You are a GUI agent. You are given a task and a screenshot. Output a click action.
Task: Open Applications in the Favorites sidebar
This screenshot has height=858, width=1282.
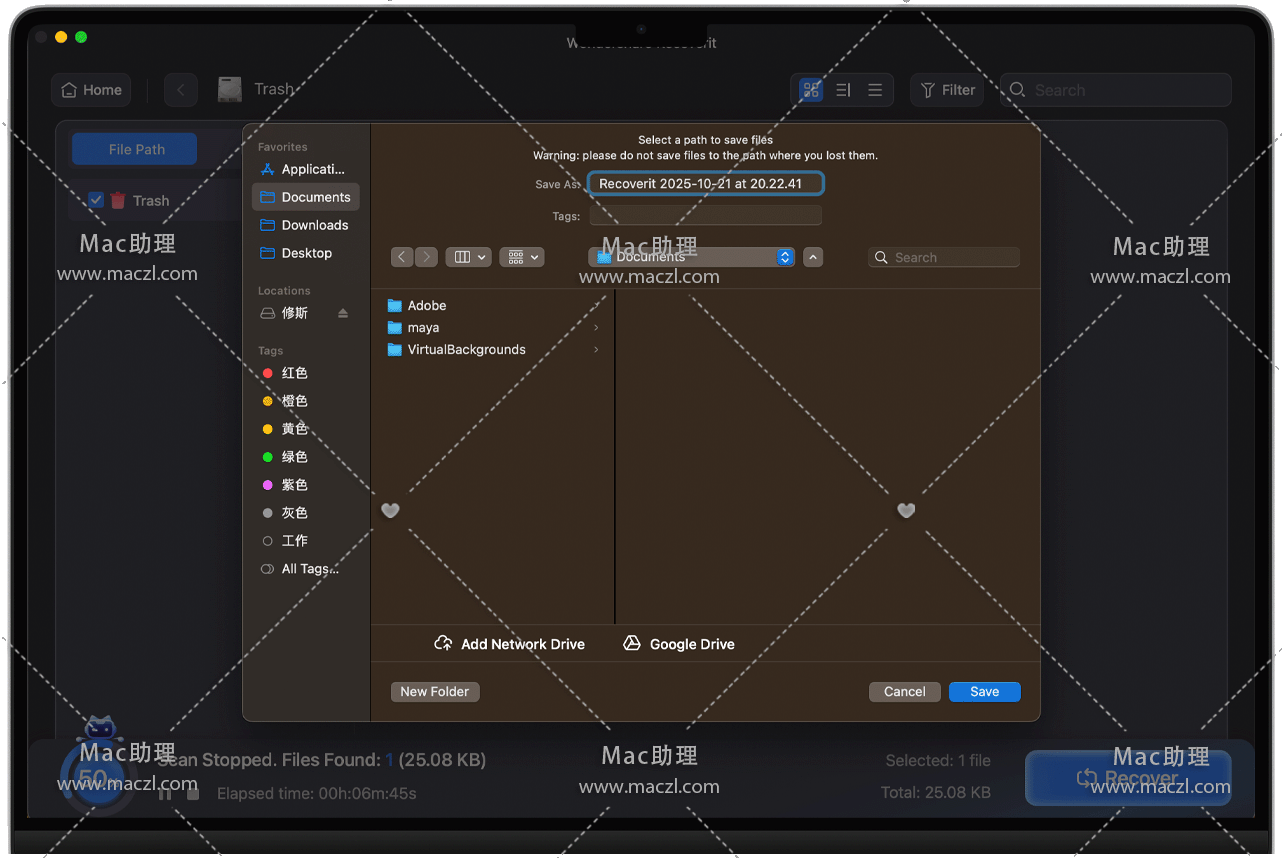pyautogui.click(x=305, y=169)
